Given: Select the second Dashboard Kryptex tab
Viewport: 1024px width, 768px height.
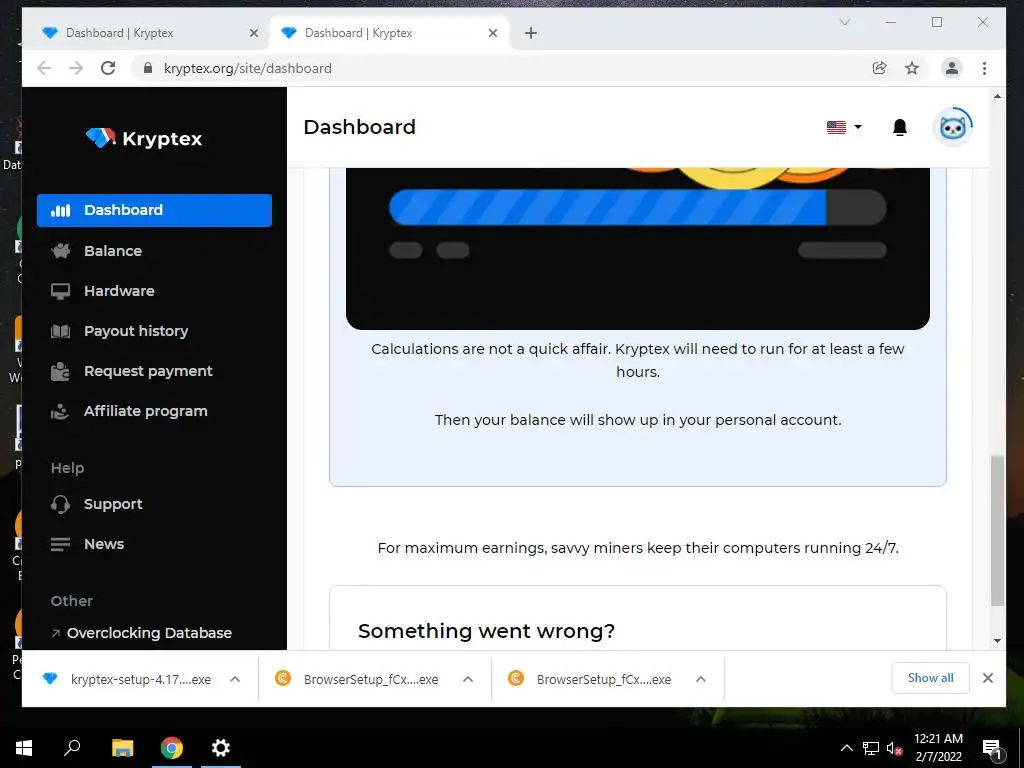Looking at the screenshot, I should coord(388,33).
